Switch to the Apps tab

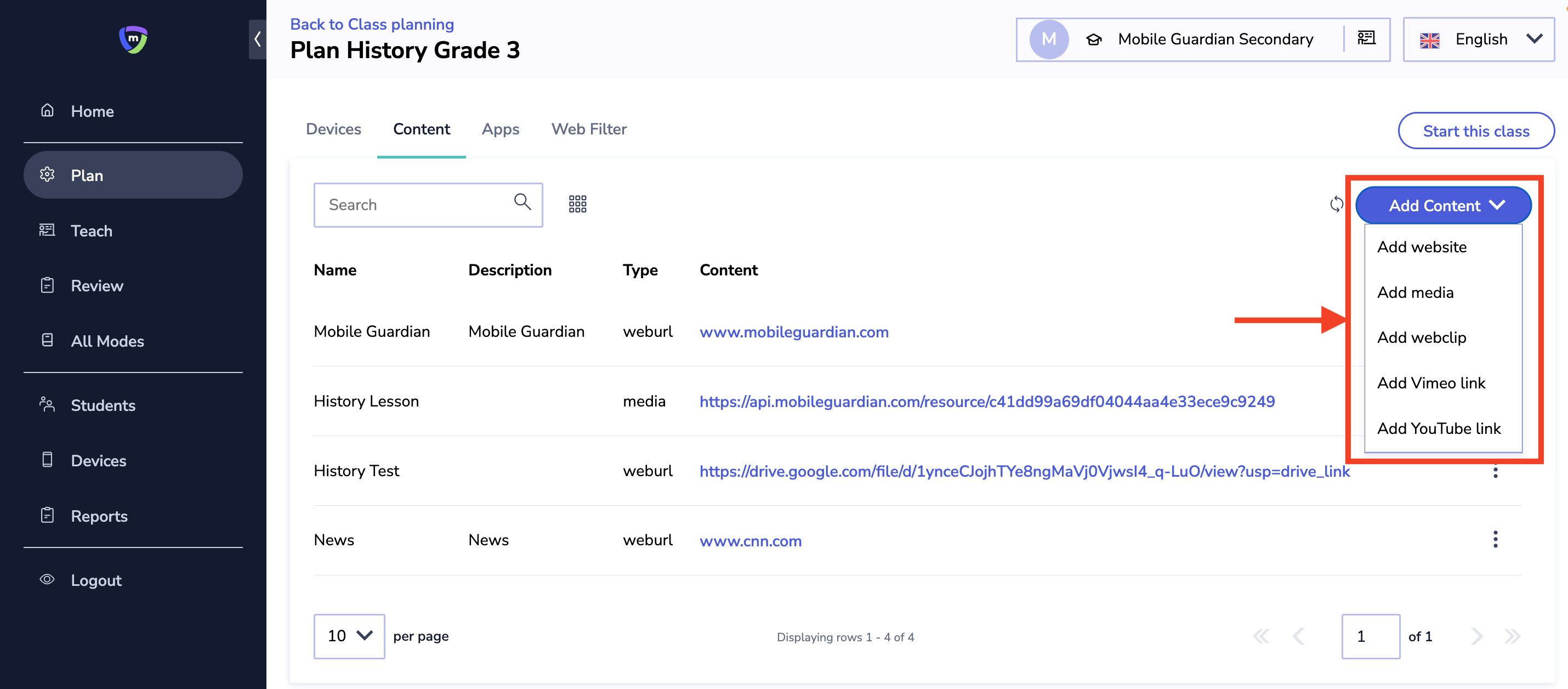click(501, 129)
